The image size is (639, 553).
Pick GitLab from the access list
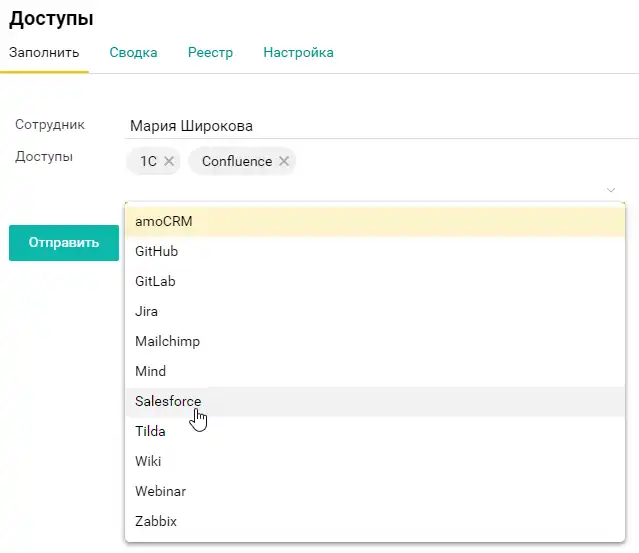click(375, 282)
